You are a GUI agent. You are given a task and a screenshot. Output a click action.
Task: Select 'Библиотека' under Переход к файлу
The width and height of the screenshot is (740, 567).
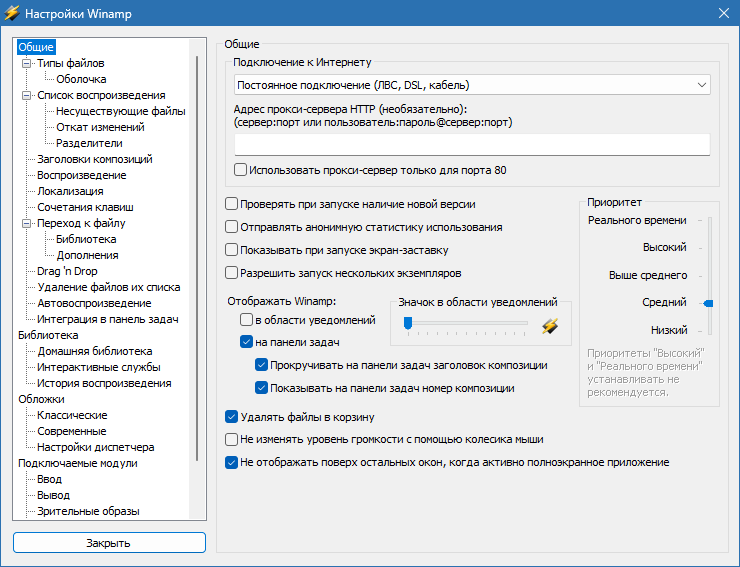[x=86, y=239]
